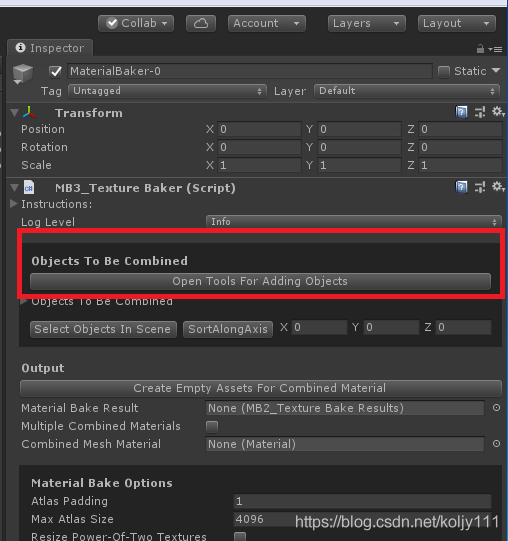Enable Multiple Combined Materials checkbox
The height and width of the screenshot is (541, 508).
212,426
